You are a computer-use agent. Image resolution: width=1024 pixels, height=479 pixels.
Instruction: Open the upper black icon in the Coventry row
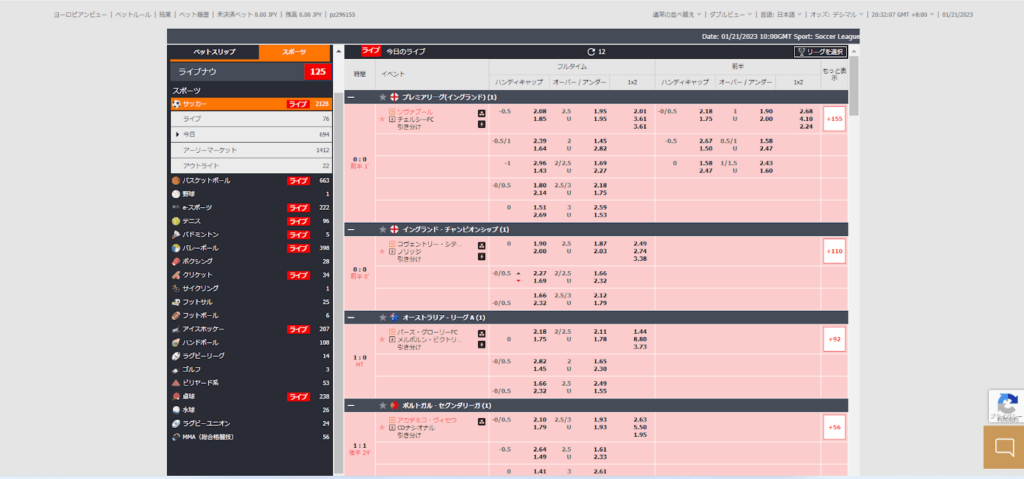(481, 245)
